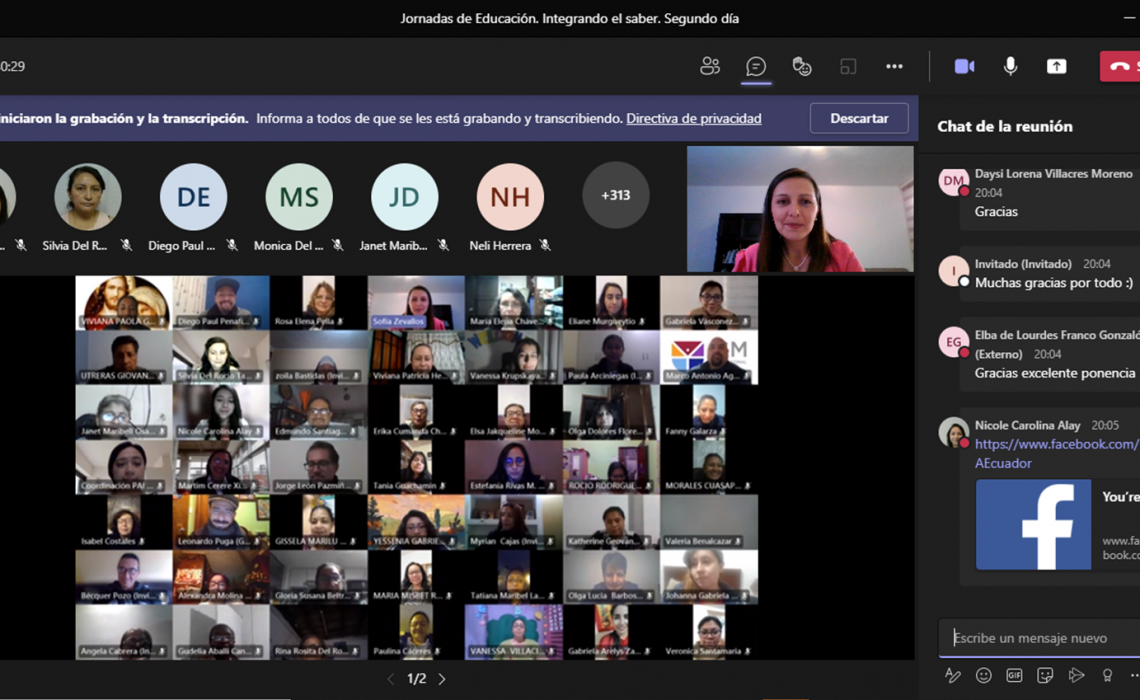
Task: Go to previous page of video grid
Action: coord(391,679)
